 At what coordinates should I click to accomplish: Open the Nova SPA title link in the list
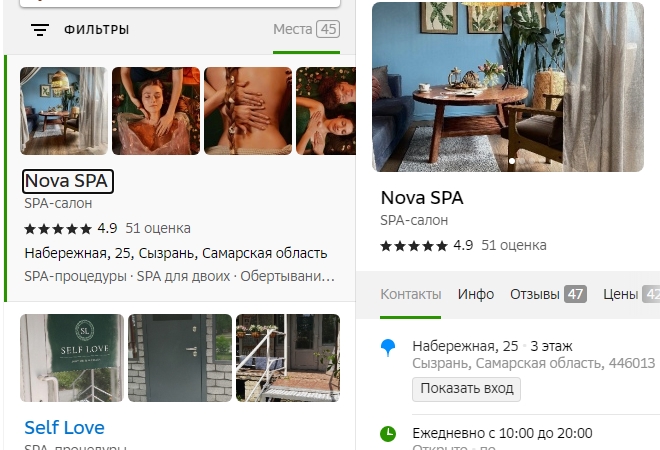pos(67,181)
